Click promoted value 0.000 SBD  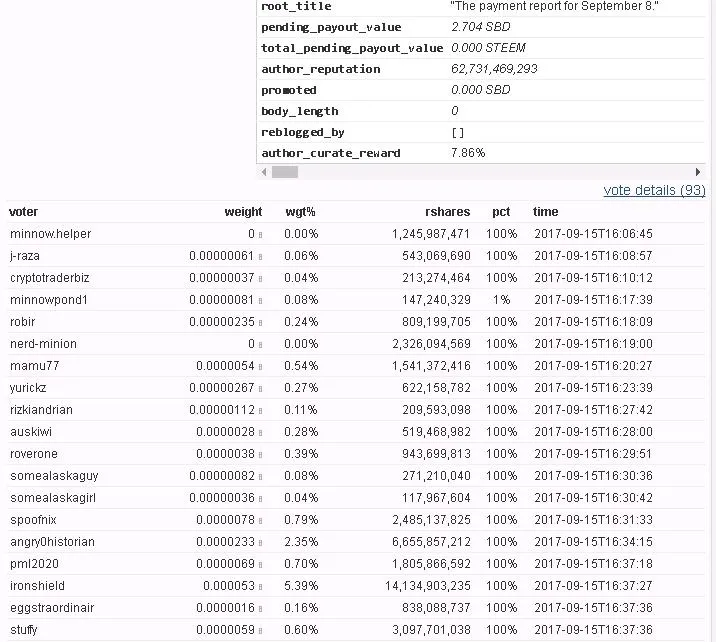(480, 90)
